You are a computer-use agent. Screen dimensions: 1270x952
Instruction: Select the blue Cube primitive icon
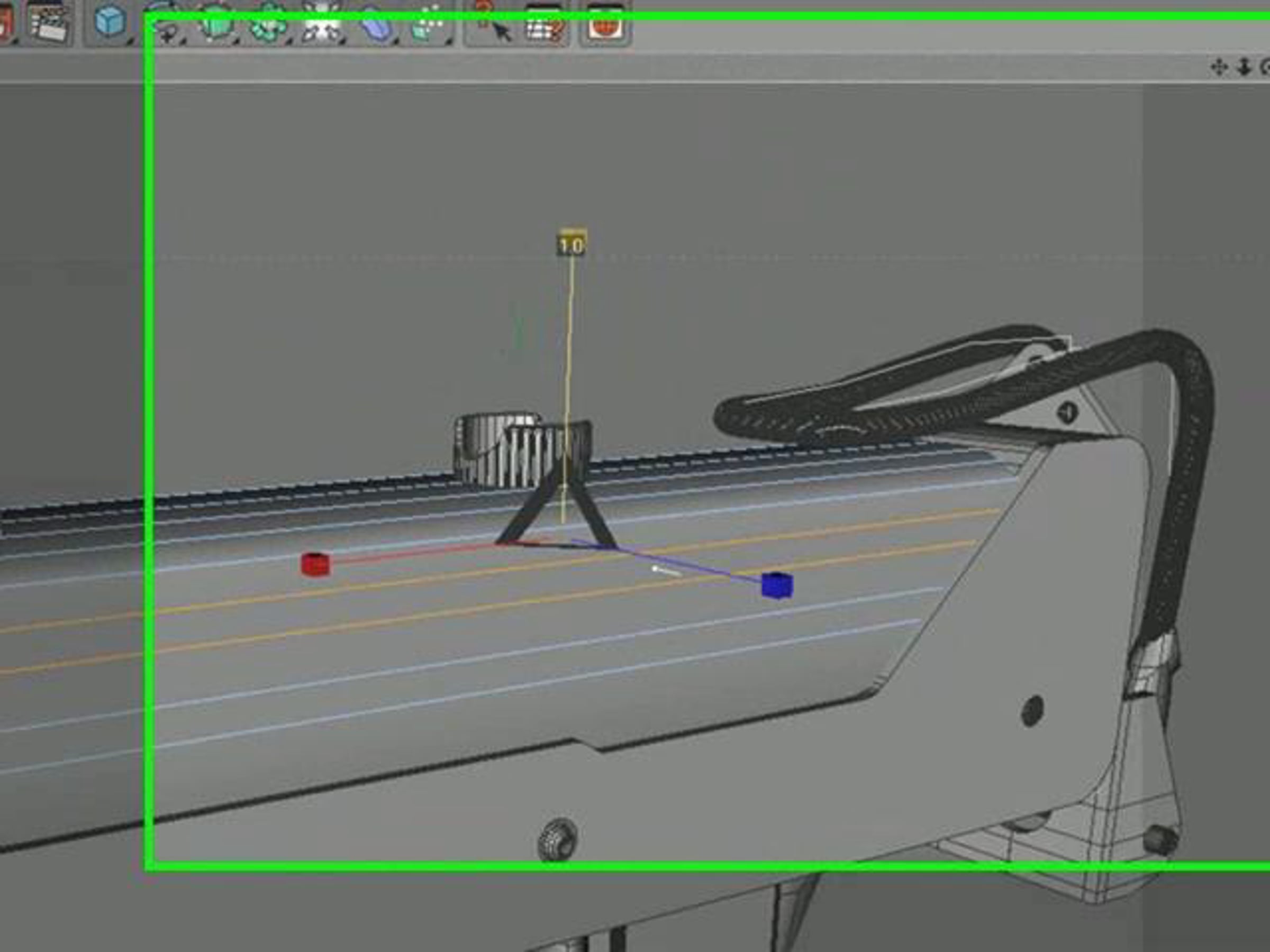tap(110, 22)
